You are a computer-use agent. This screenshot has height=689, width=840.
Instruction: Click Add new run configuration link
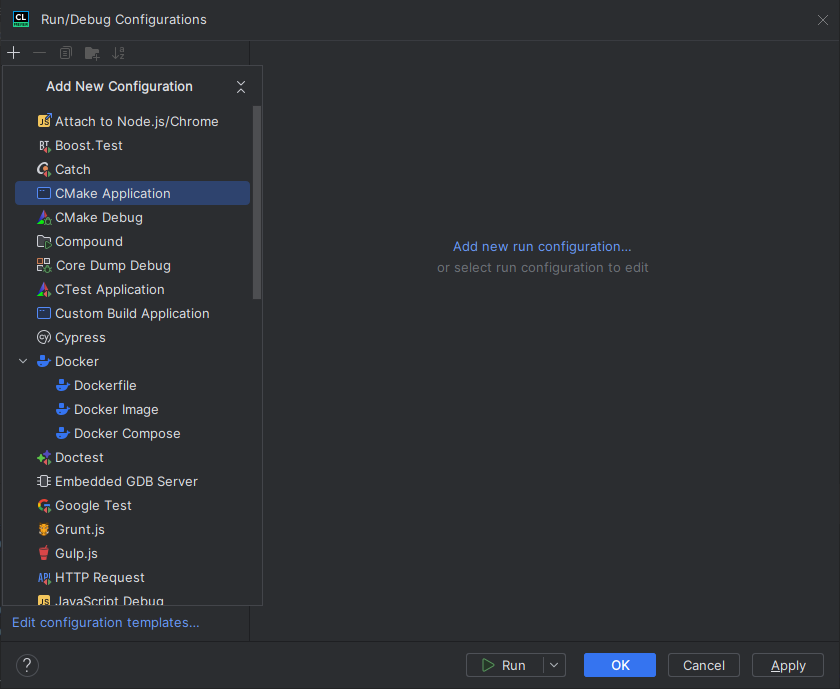pyautogui.click(x=542, y=246)
